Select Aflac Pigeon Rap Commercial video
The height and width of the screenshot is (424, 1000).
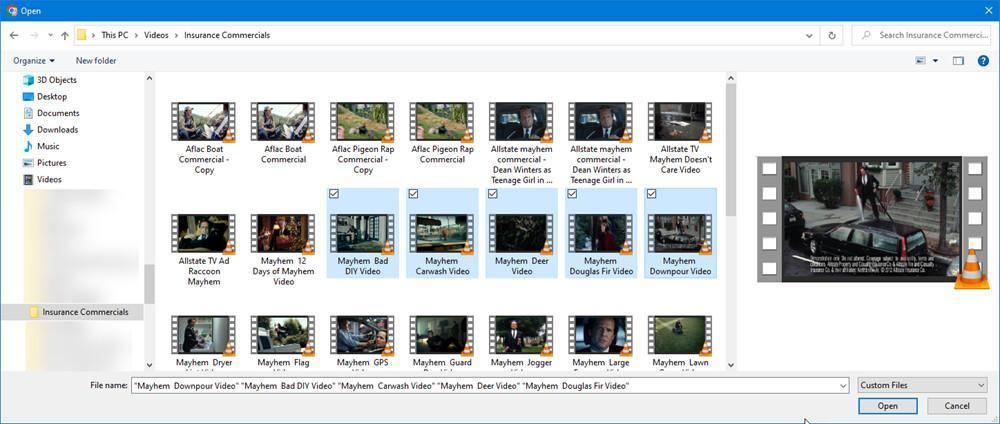coord(442,133)
